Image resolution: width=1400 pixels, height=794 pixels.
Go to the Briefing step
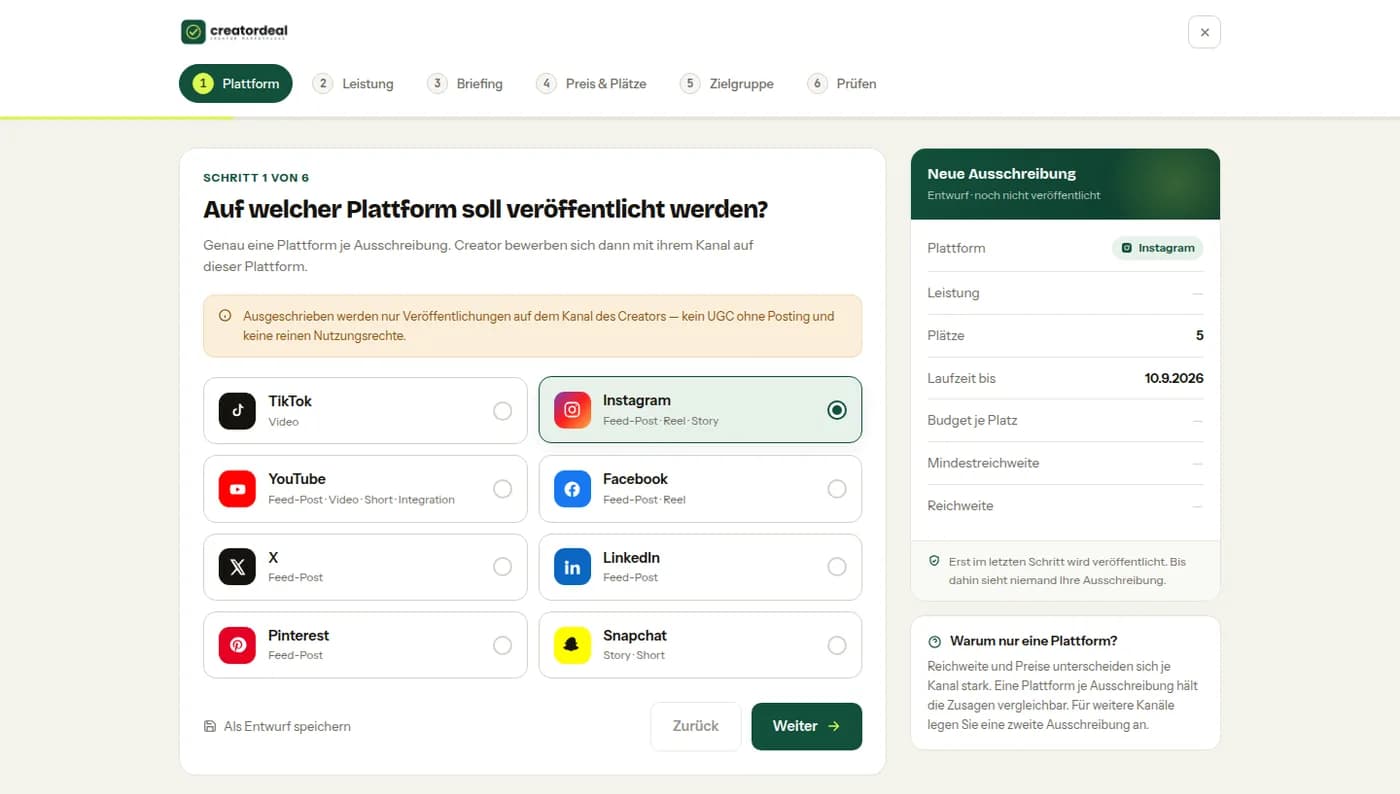point(465,84)
